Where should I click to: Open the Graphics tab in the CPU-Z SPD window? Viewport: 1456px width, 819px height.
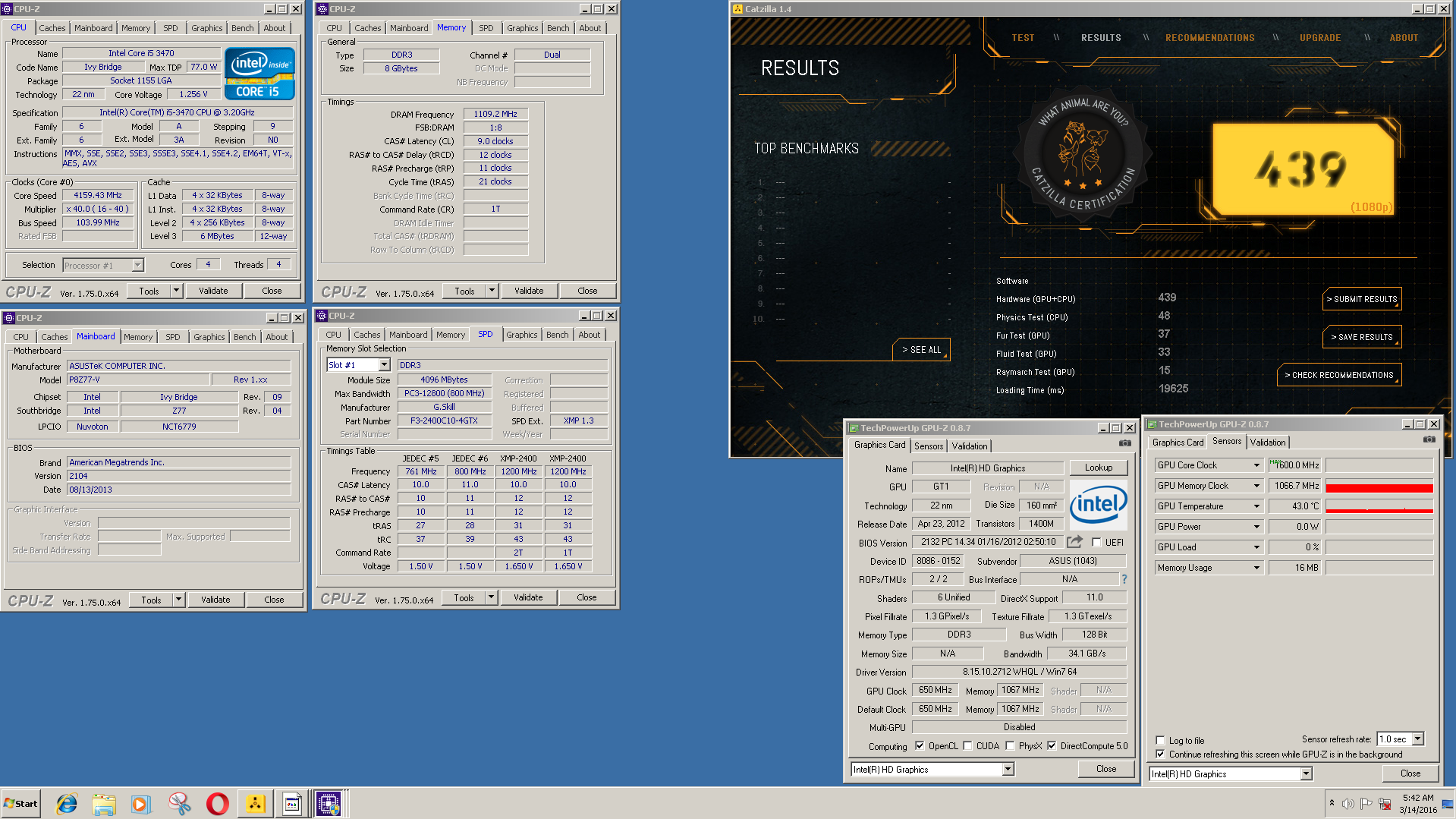[x=522, y=335]
